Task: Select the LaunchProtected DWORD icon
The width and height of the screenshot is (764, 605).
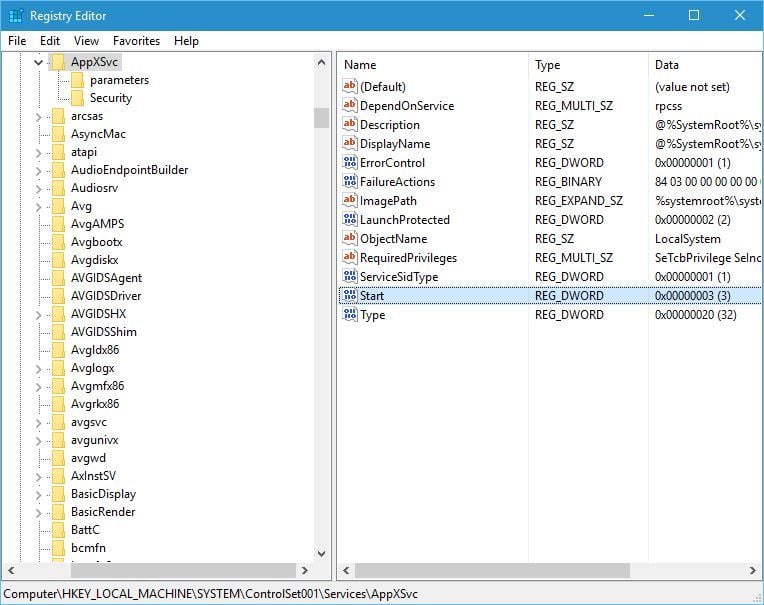Action: 349,220
